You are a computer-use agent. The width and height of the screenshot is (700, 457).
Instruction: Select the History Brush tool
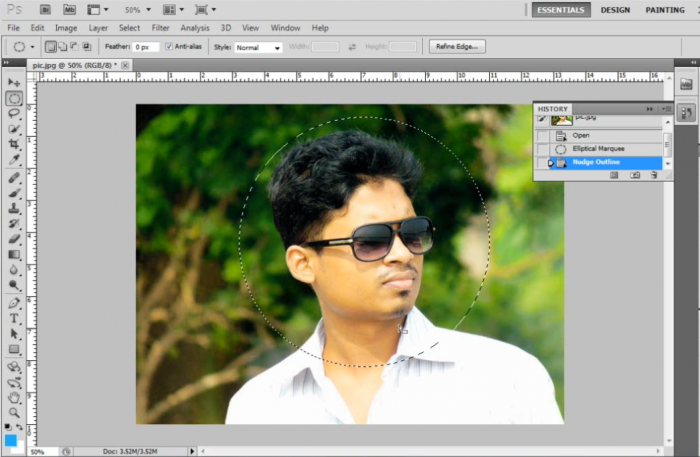(x=14, y=223)
